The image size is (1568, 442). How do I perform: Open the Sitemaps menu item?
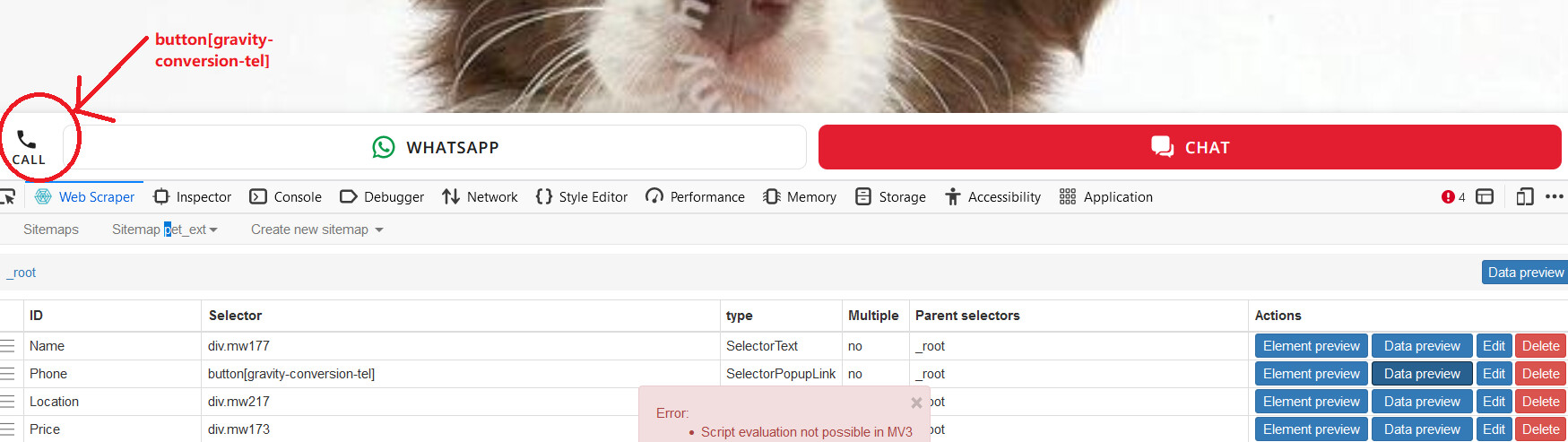coord(51,230)
